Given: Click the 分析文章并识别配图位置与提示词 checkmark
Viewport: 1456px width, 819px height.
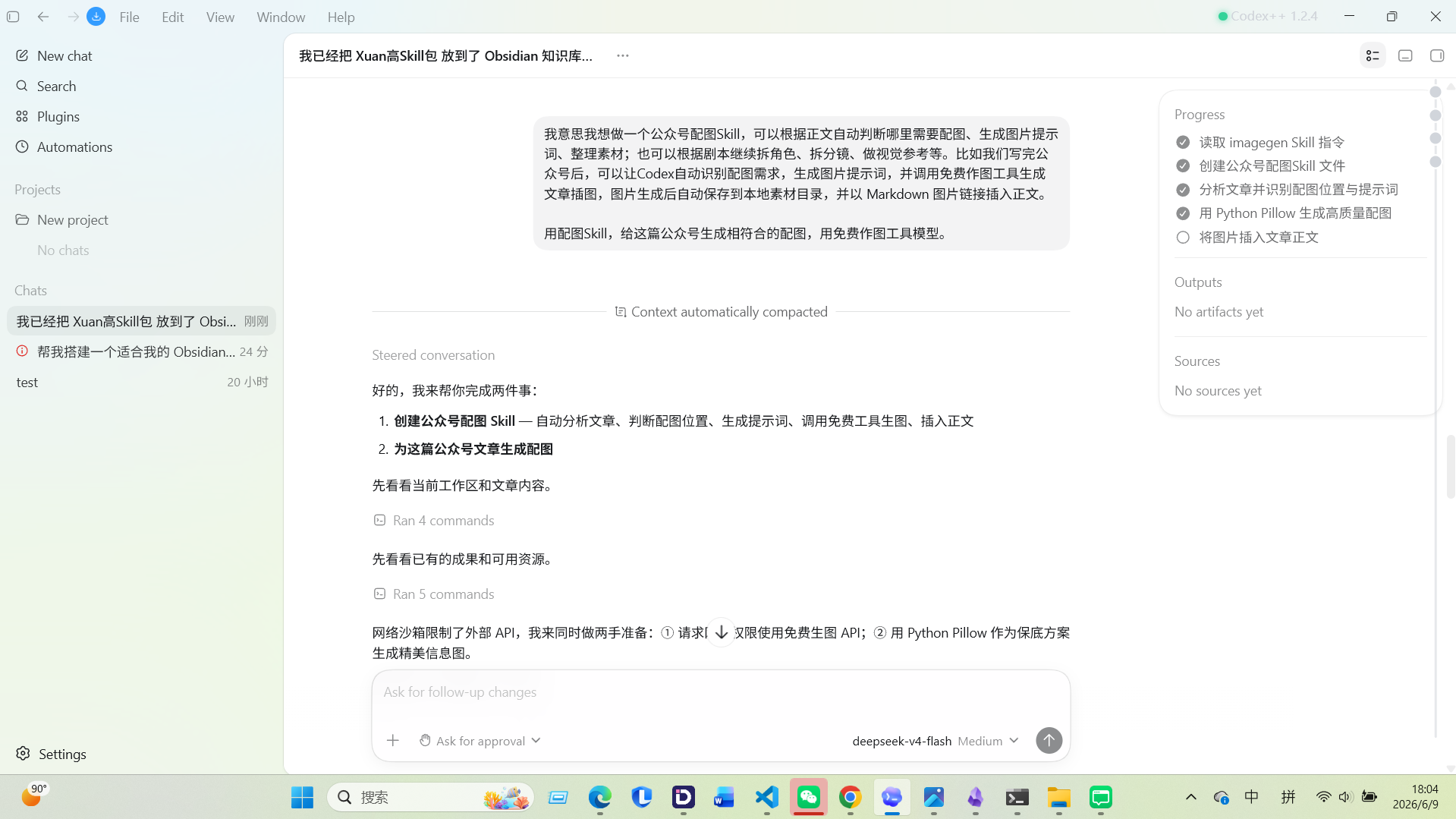Looking at the screenshot, I should click(1183, 190).
